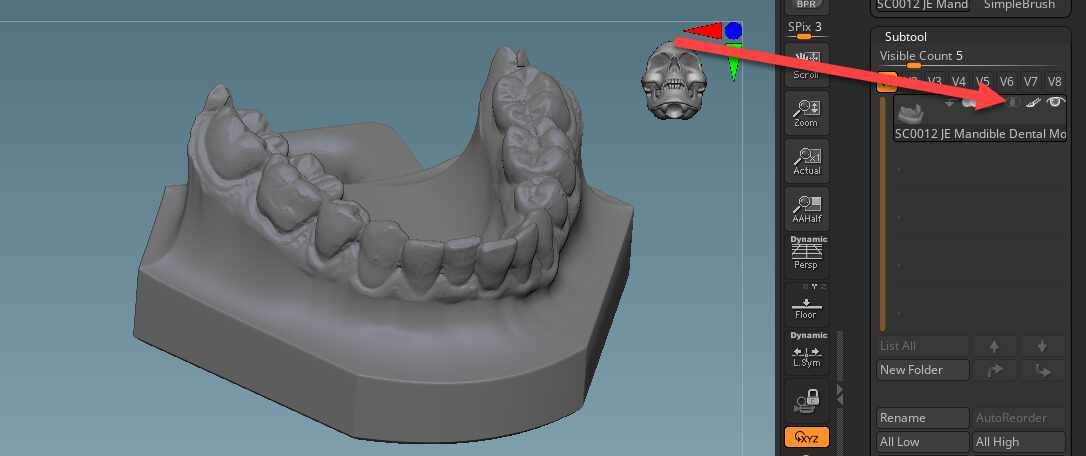Image resolution: width=1086 pixels, height=456 pixels.
Task: Select visibility set V5
Action: 983,82
